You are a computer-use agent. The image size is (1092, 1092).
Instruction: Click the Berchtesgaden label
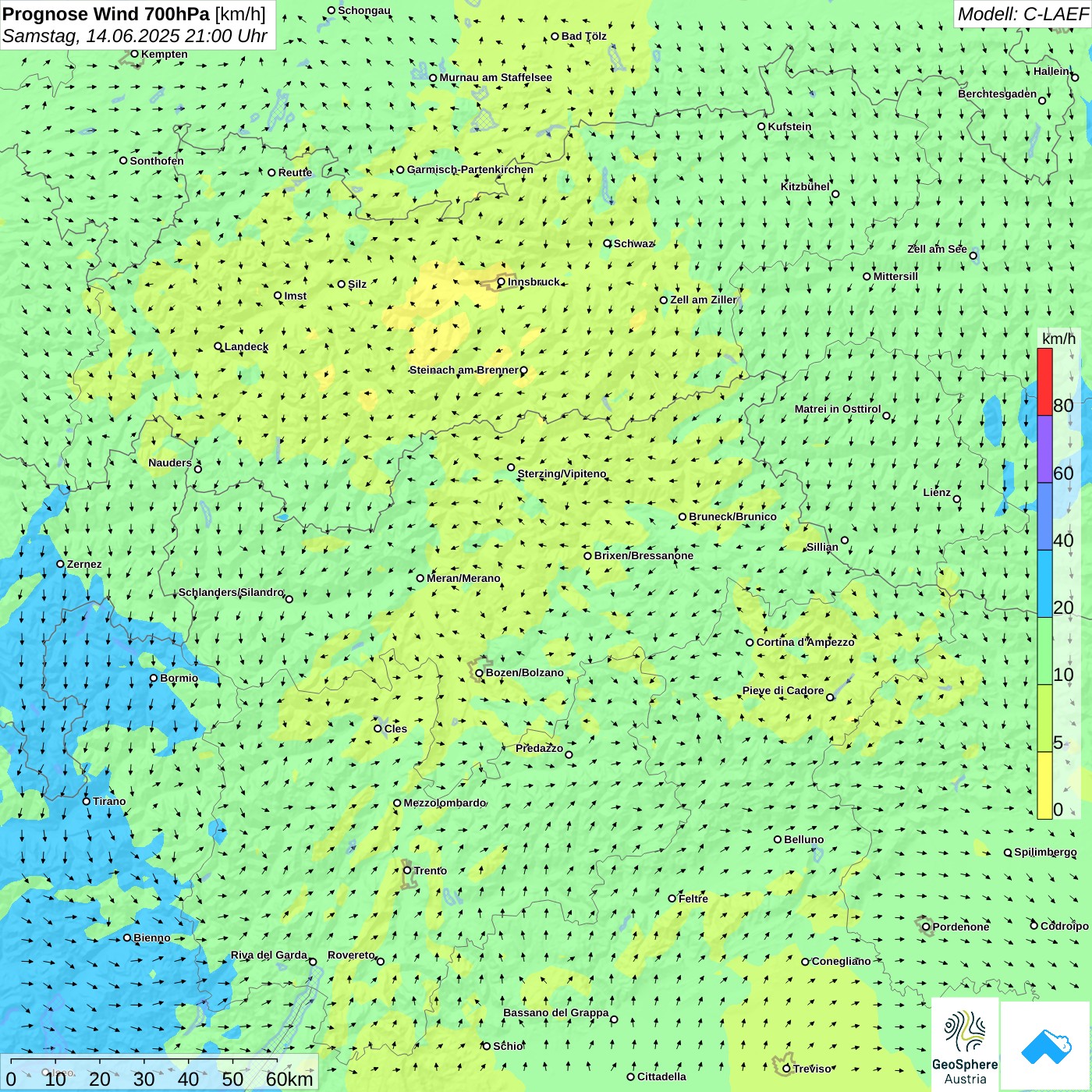tap(997, 94)
